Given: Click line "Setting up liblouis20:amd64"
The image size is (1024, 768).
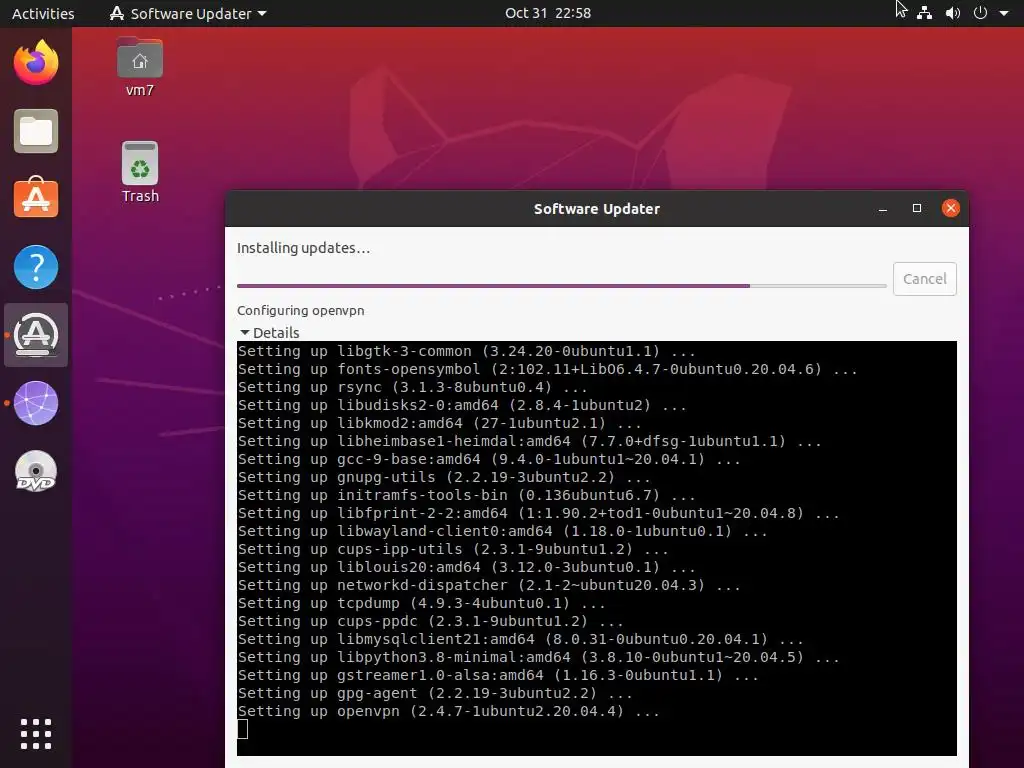Looking at the screenshot, I should [466, 567].
